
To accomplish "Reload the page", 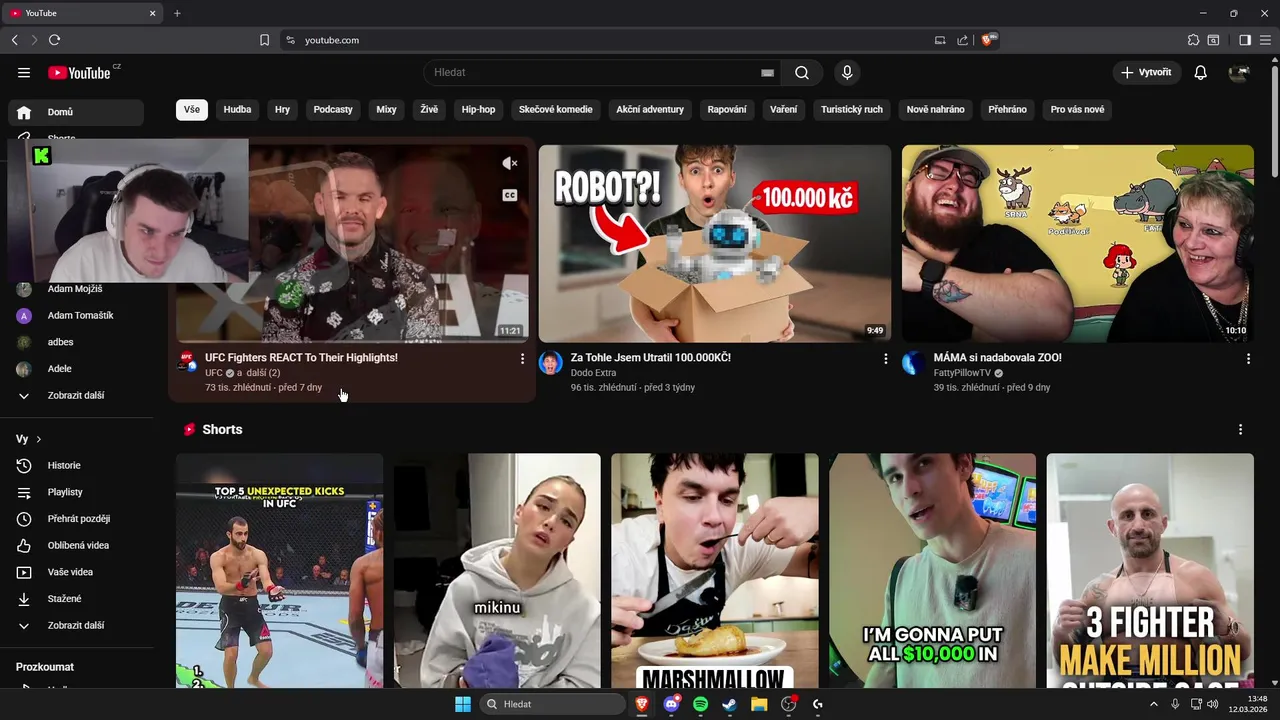I will [x=54, y=40].
